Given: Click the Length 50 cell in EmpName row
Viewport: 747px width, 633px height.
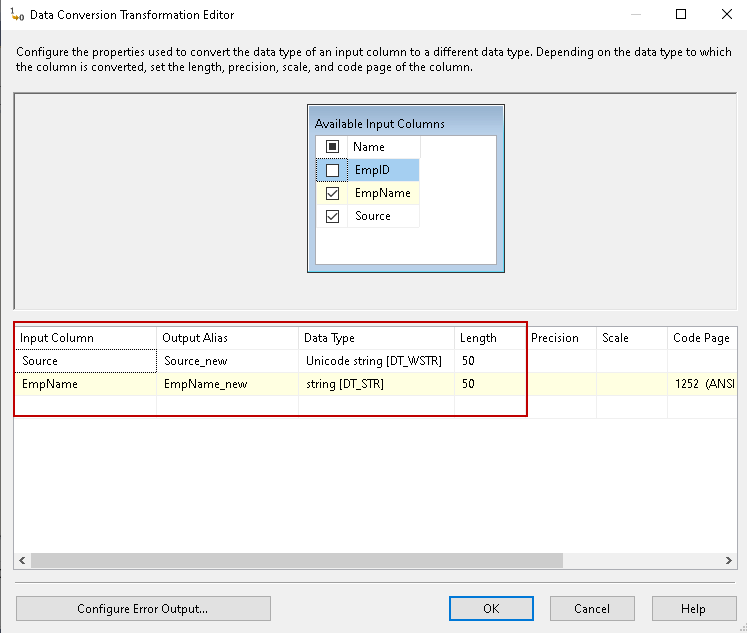Looking at the screenshot, I should point(490,384).
